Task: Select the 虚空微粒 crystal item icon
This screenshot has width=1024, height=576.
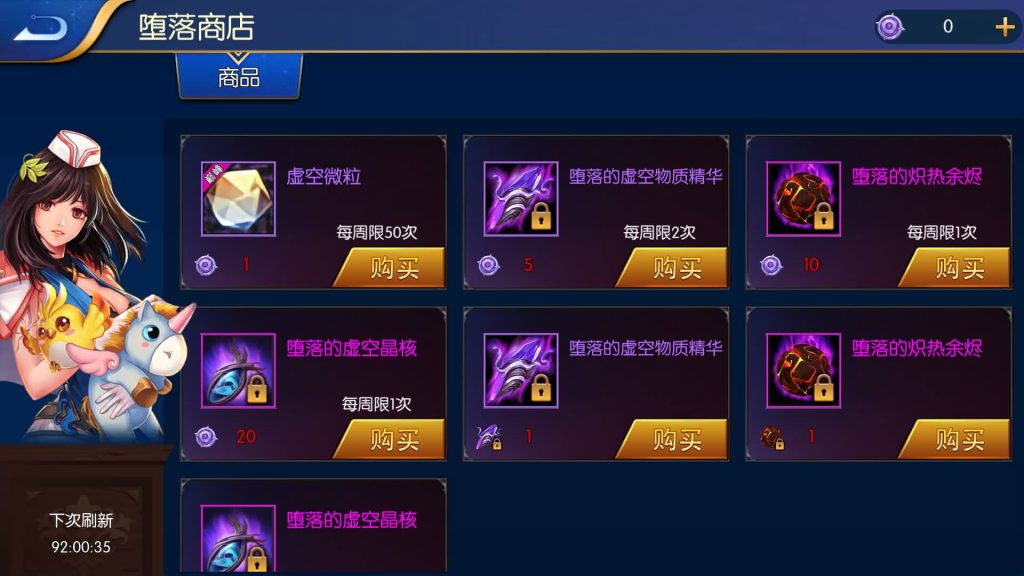Action: click(x=238, y=199)
